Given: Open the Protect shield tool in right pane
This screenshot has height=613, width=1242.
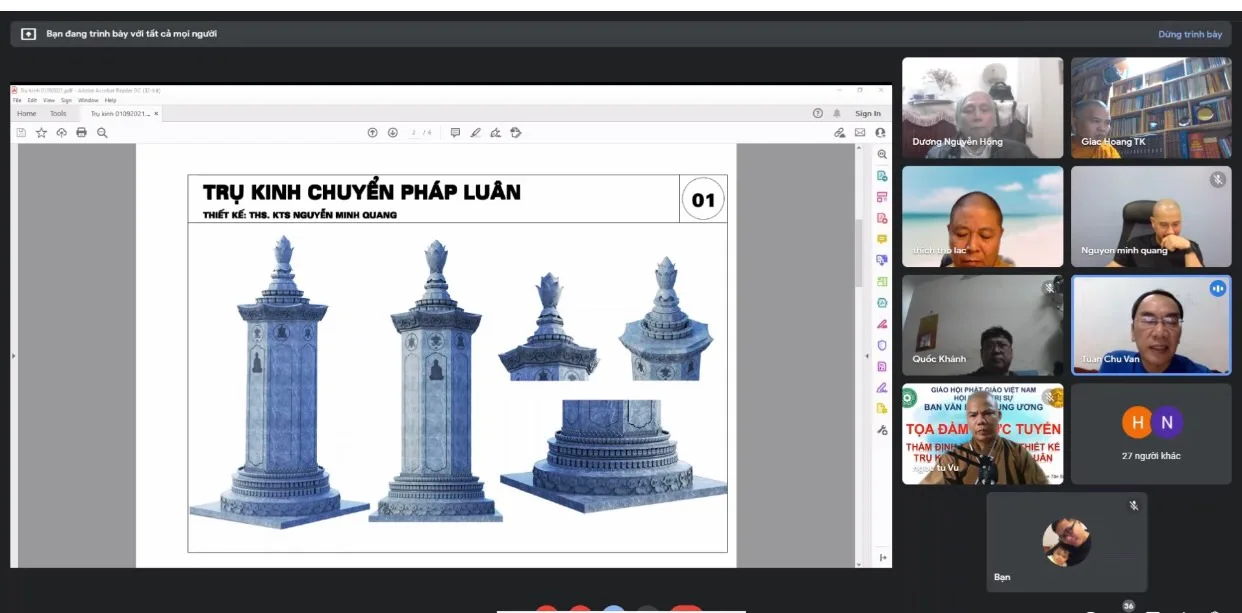Looking at the screenshot, I should click(882, 345).
